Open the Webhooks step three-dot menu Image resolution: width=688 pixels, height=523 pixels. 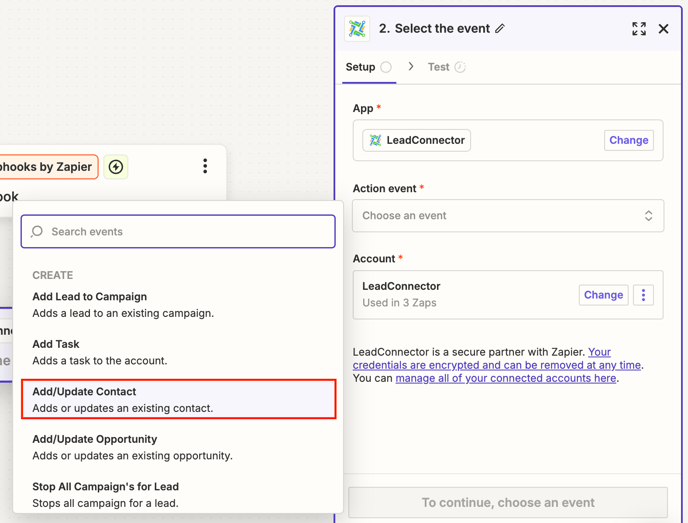click(x=205, y=166)
